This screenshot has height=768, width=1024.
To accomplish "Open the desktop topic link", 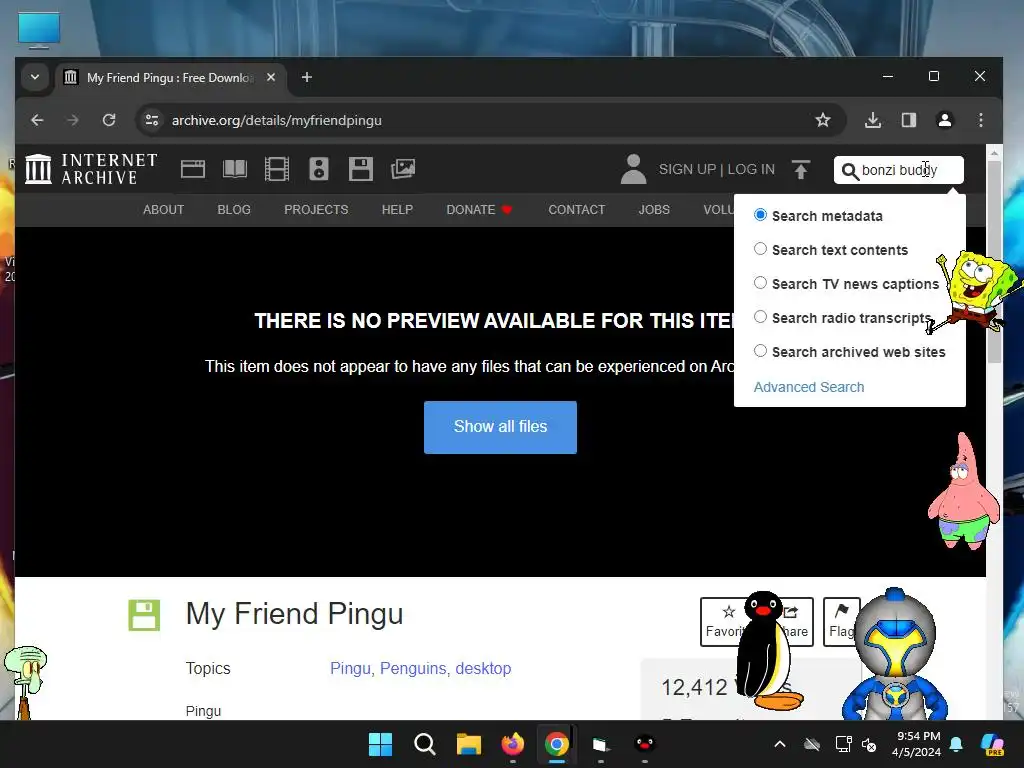I will (483, 668).
